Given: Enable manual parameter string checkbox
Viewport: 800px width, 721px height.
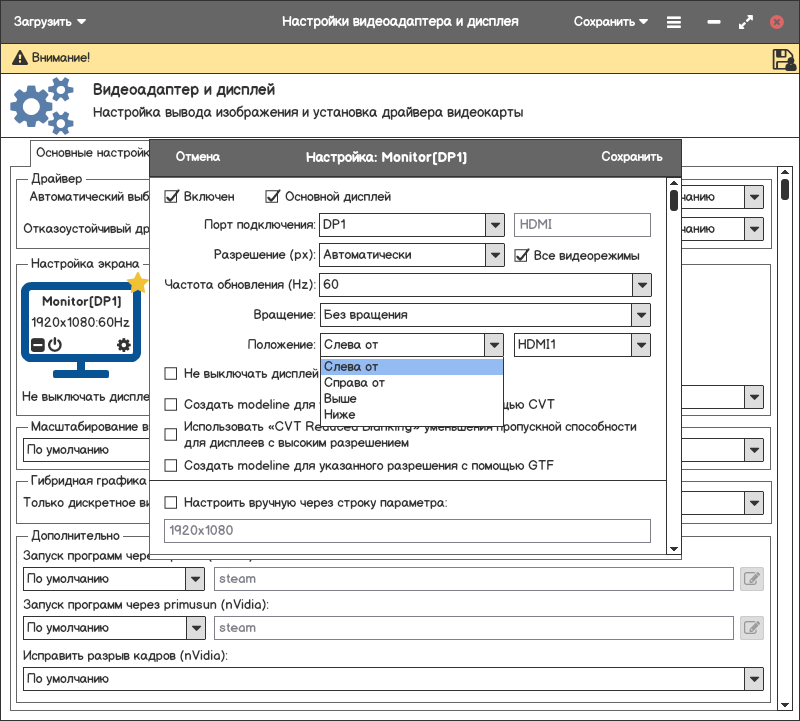Looking at the screenshot, I should tap(171, 502).
